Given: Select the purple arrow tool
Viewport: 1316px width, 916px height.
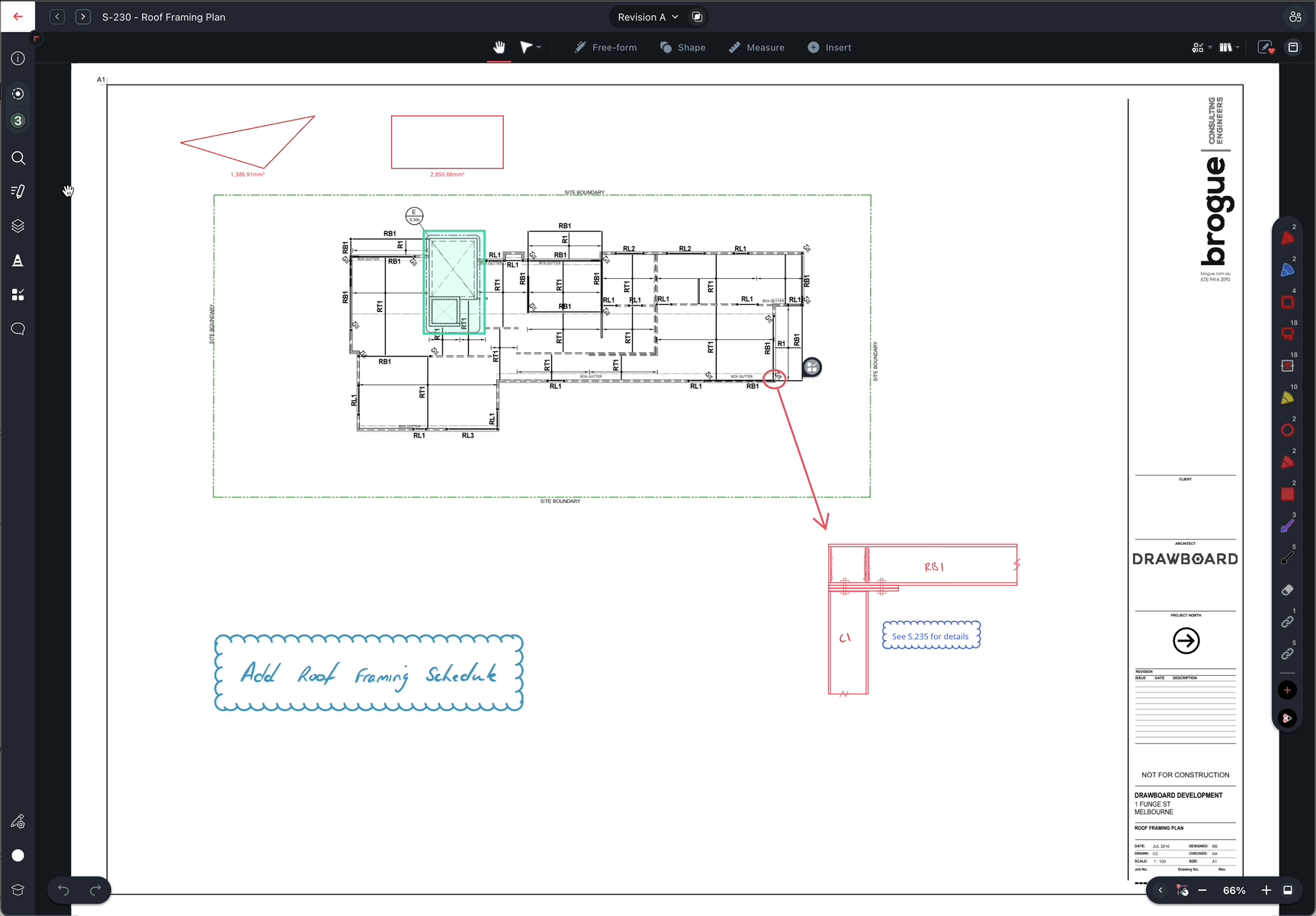Looking at the screenshot, I should 1288,526.
